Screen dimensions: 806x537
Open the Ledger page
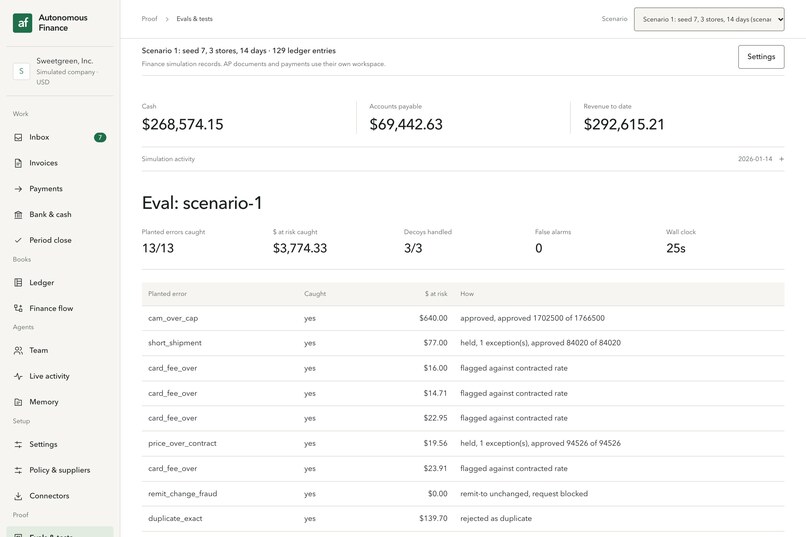[60, 283]
